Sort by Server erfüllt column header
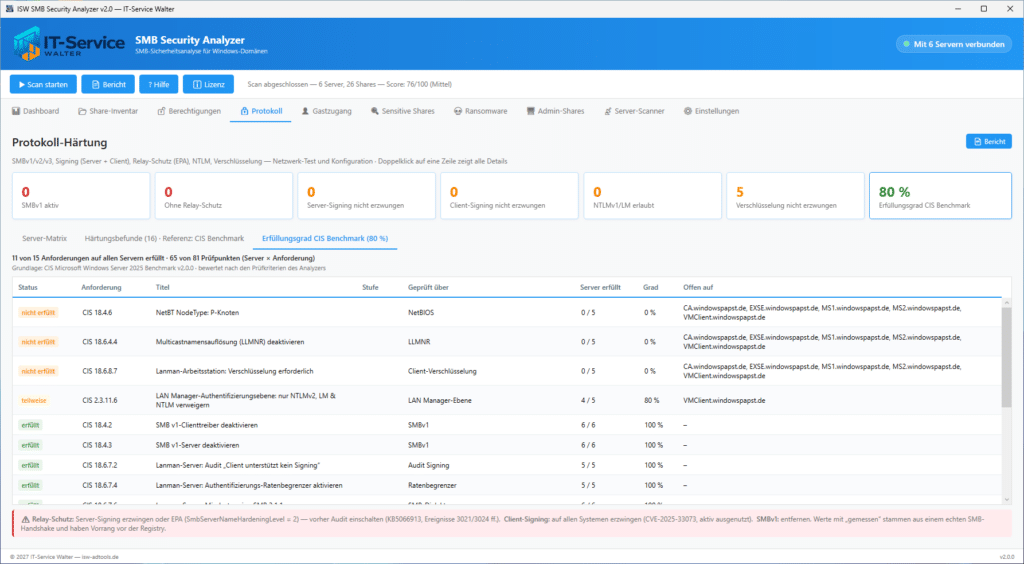The height and width of the screenshot is (564, 1024). [x=600, y=287]
